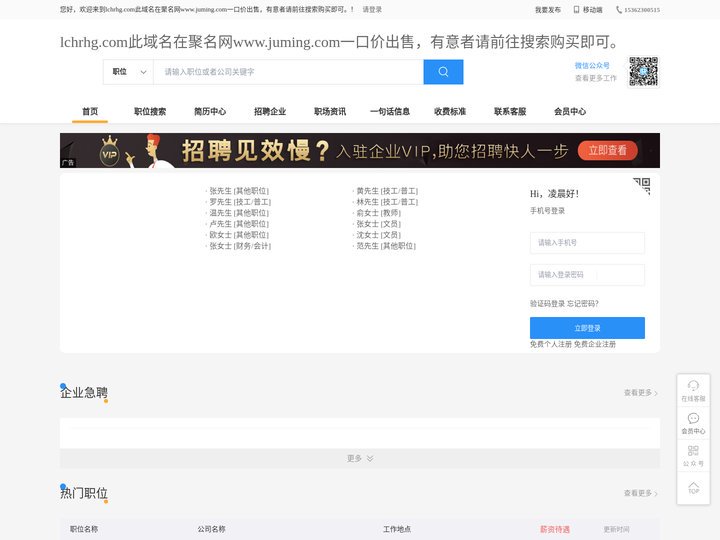720x540 pixels.
Task: Open the 职位搜索 menu item
Action: (x=150, y=111)
